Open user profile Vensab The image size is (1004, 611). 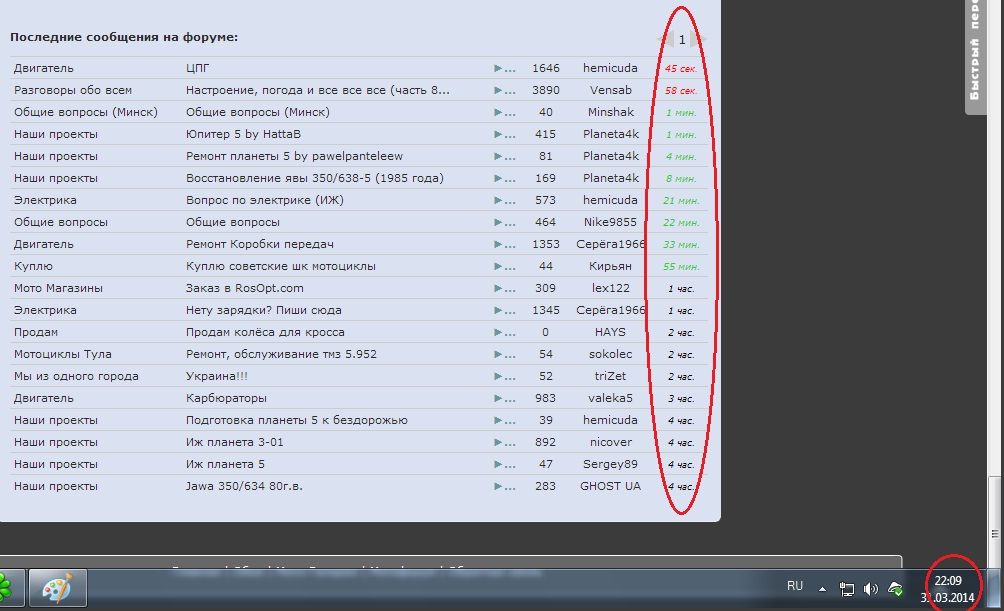tap(610, 90)
